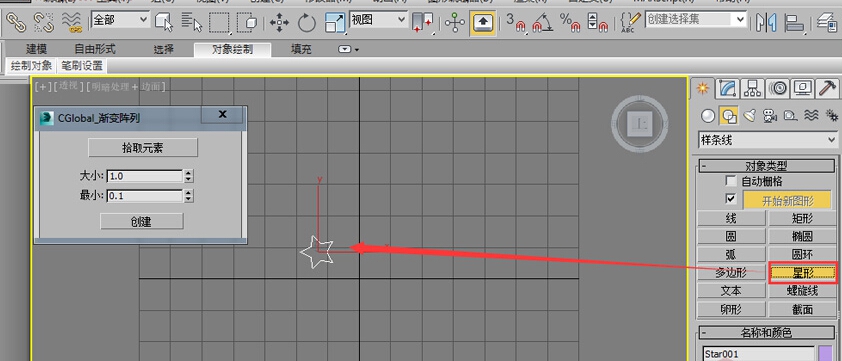842x361 pixels.
Task: Activate the Select and Link tool
Action: (16, 23)
